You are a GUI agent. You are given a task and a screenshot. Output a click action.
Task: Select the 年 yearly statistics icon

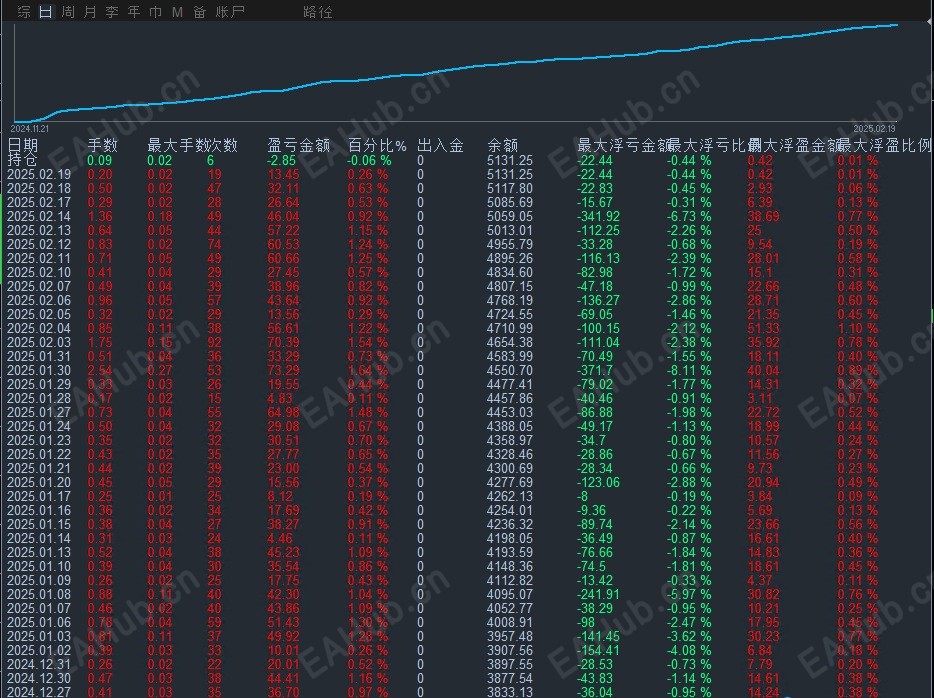click(133, 13)
